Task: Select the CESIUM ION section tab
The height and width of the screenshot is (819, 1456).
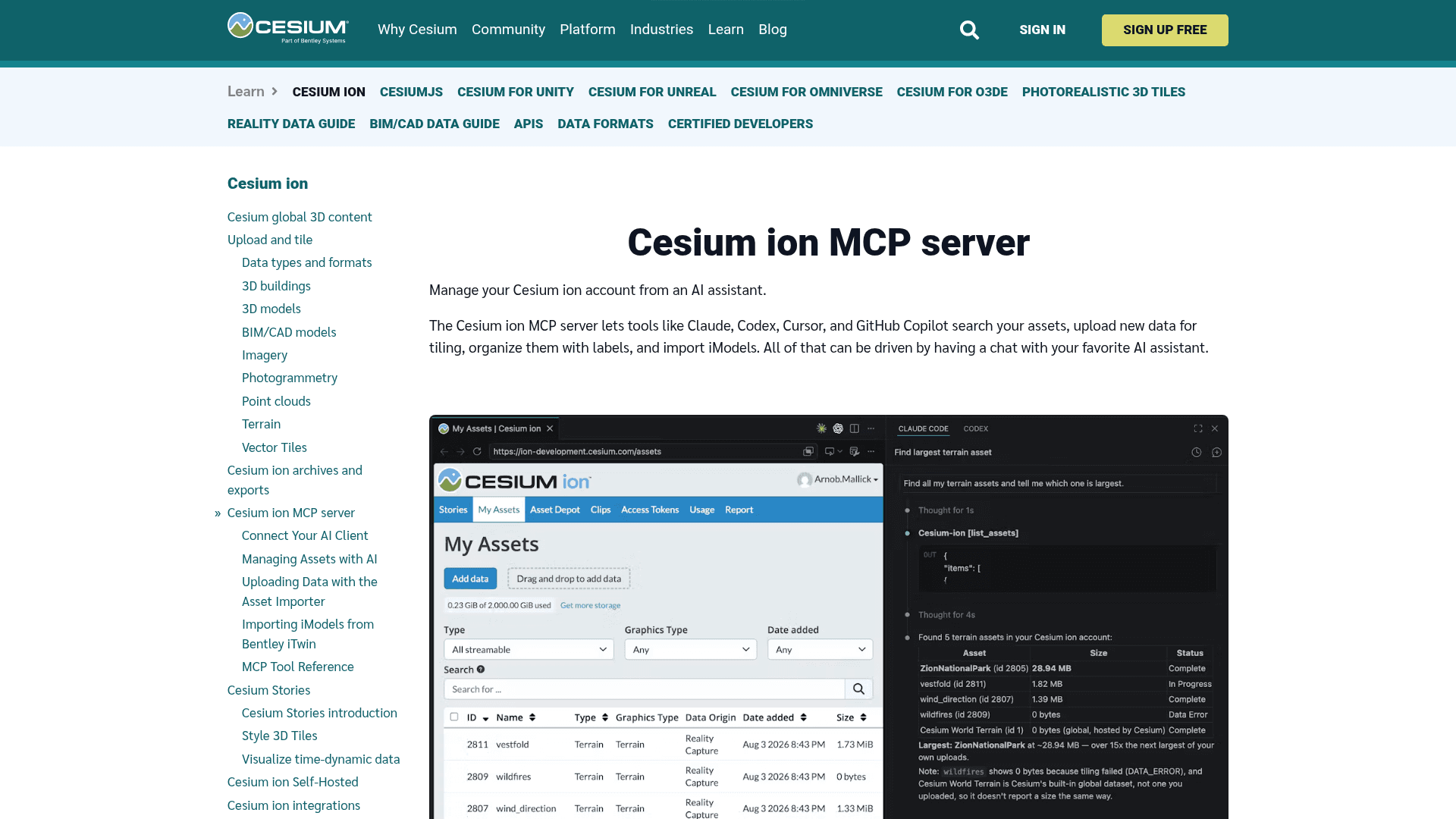Action: [328, 92]
